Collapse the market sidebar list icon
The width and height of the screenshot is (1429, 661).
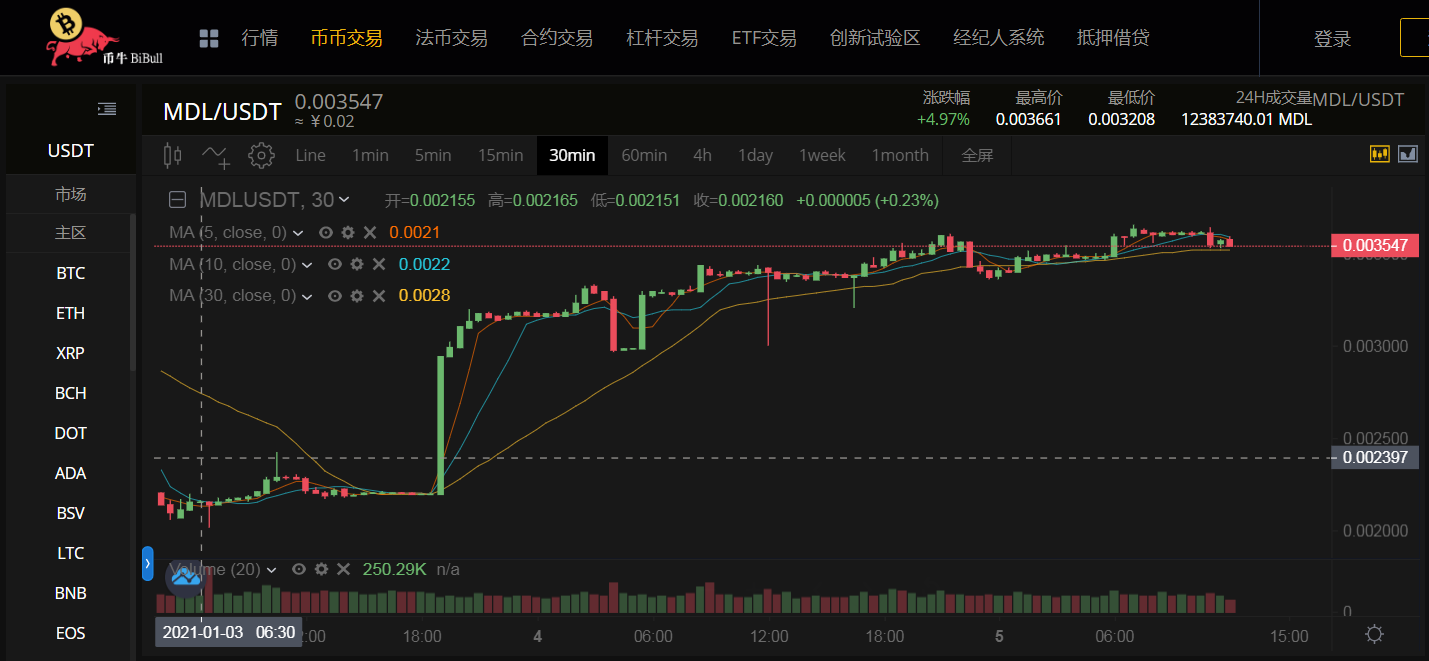click(107, 108)
